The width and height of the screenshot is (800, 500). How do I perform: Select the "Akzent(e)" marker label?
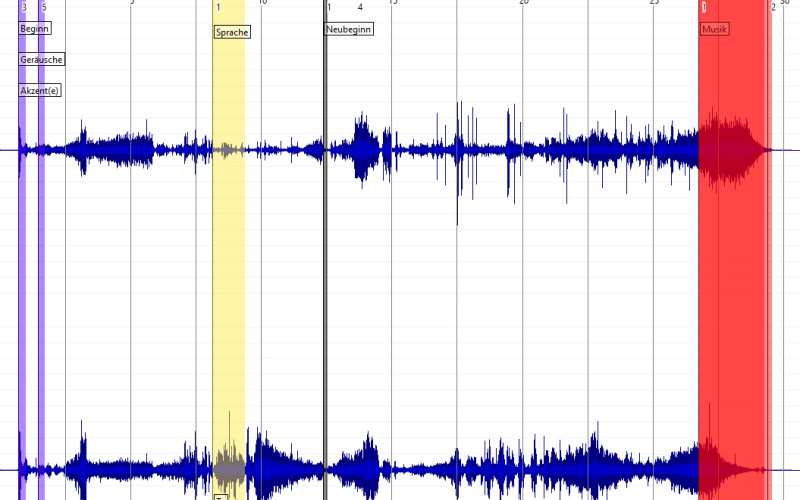(40, 91)
